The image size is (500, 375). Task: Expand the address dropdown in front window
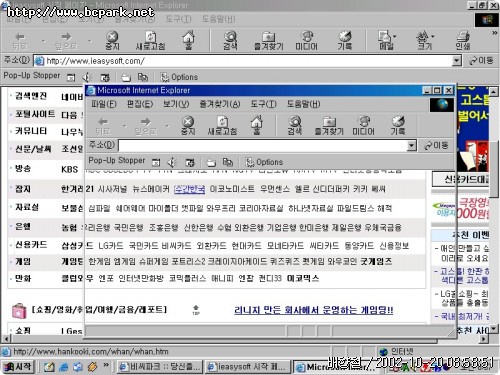pyautogui.click(x=412, y=146)
